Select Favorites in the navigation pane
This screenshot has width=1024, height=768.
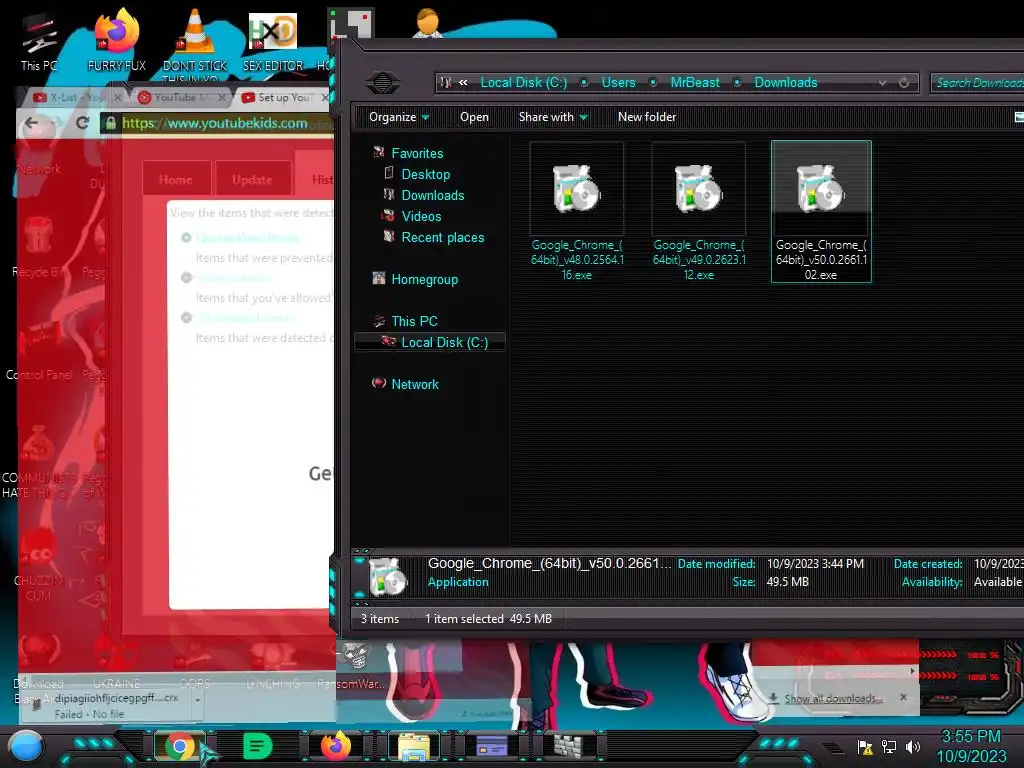click(417, 153)
